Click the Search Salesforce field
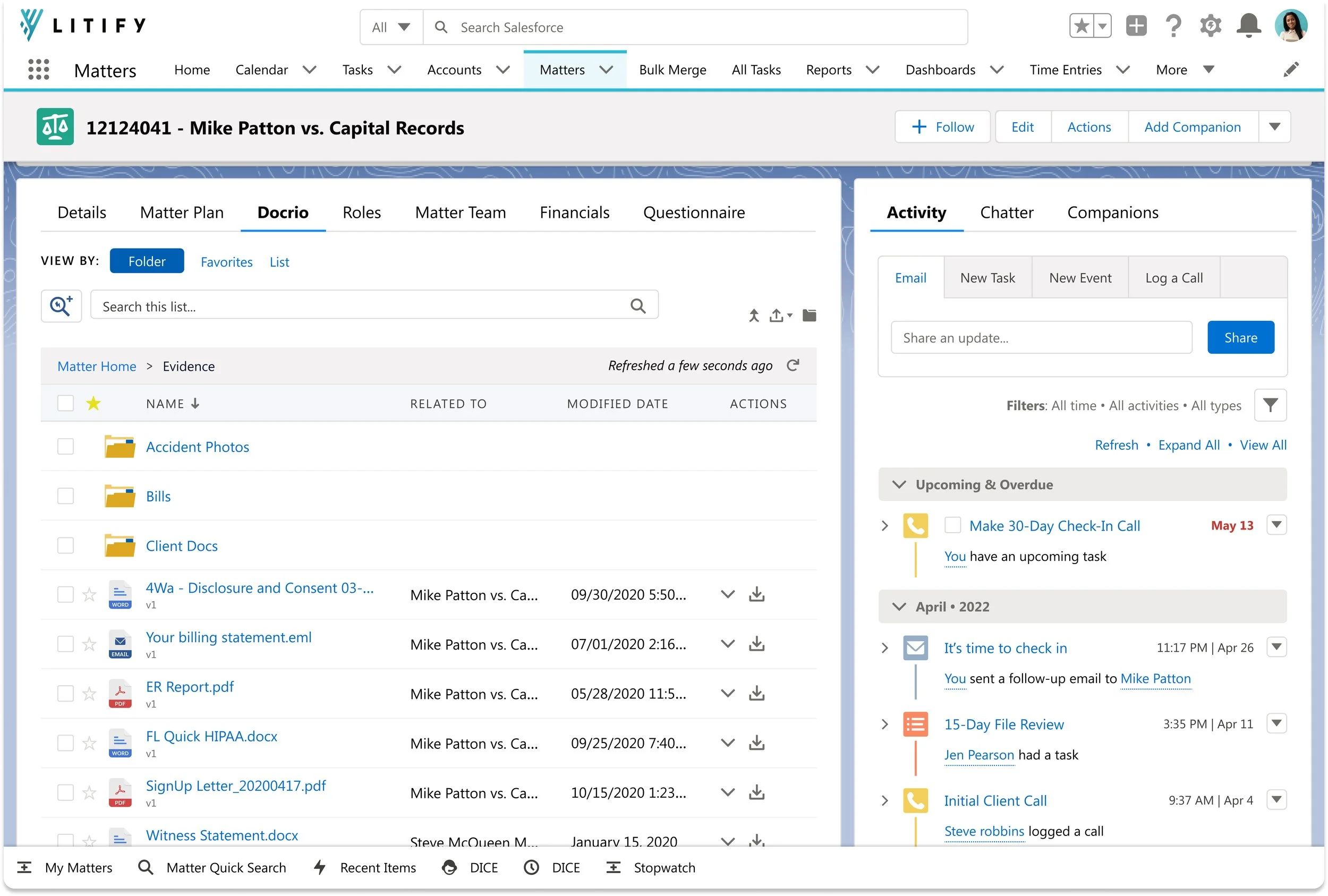Screen dimensions: 1328x896 (695, 28)
